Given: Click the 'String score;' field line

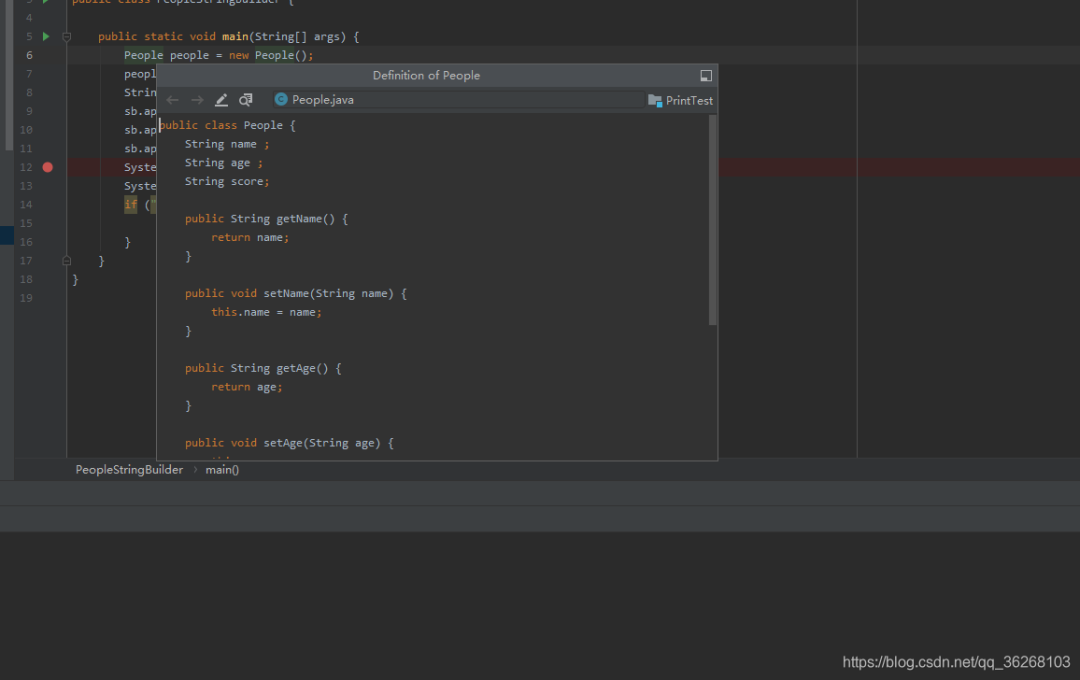Looking at the screenshot, I should (227, 181).
